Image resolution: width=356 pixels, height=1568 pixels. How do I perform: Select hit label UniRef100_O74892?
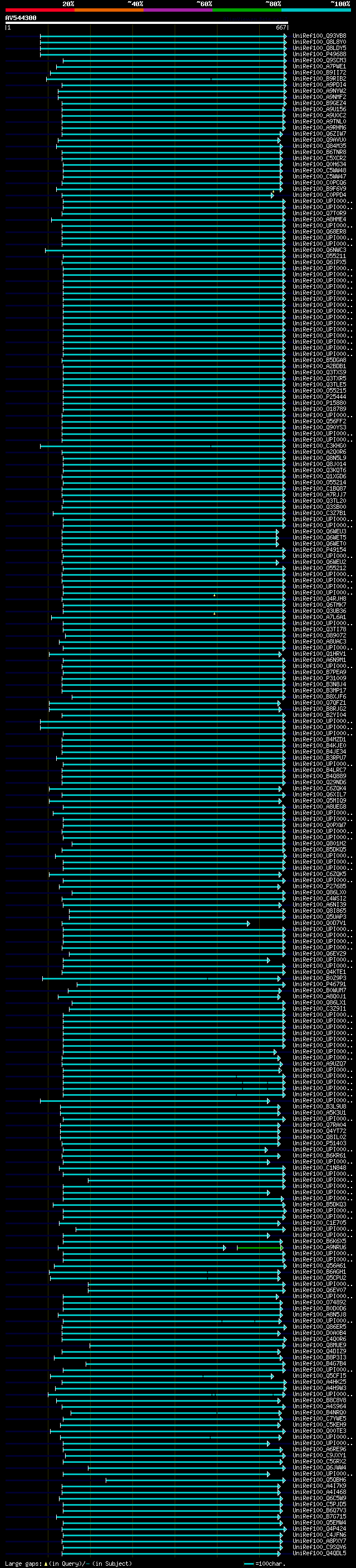319,1302
